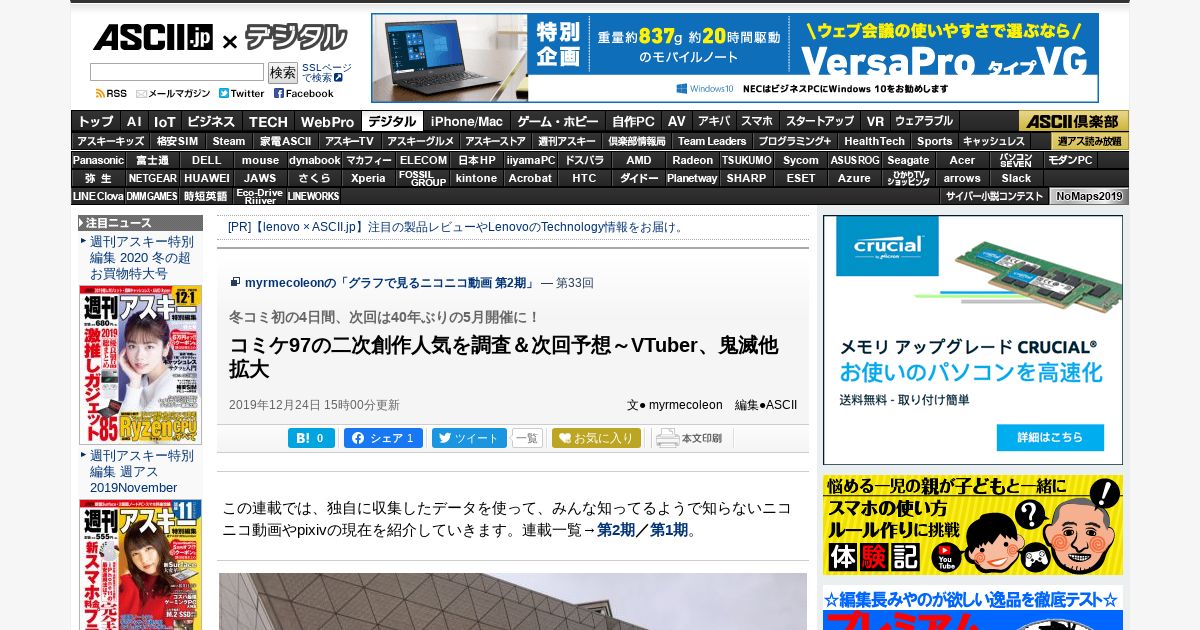This screenshot has width=1200, height=630.
Task: Open the Xperia brand link
Action: click(x=369, y=178)
